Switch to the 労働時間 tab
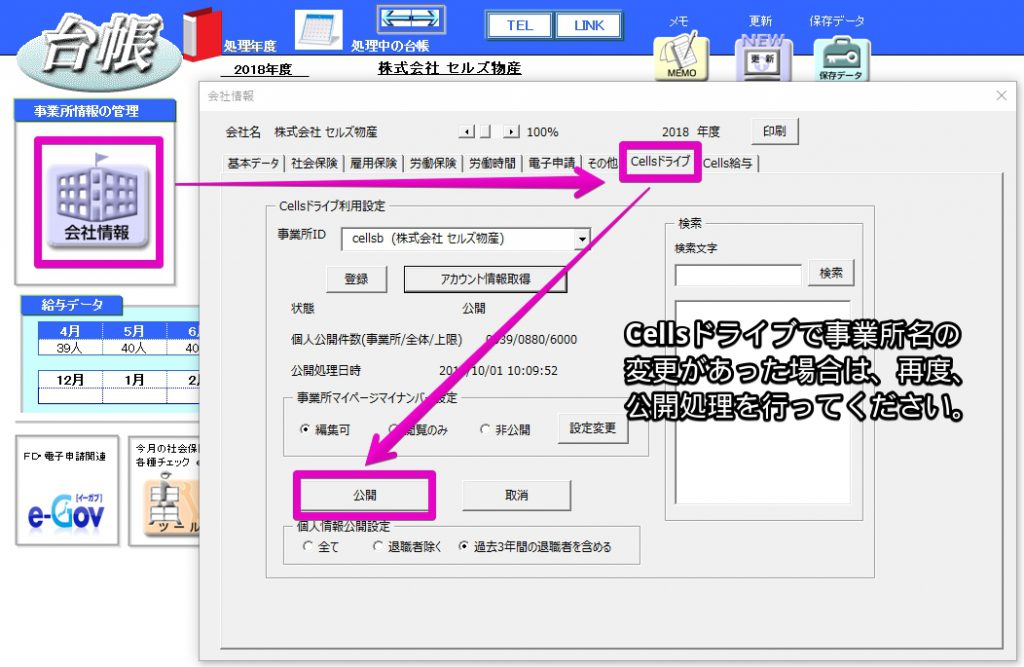Viewport: 1024px width, 667px height. pyautogui.click(x=492, y=163)
